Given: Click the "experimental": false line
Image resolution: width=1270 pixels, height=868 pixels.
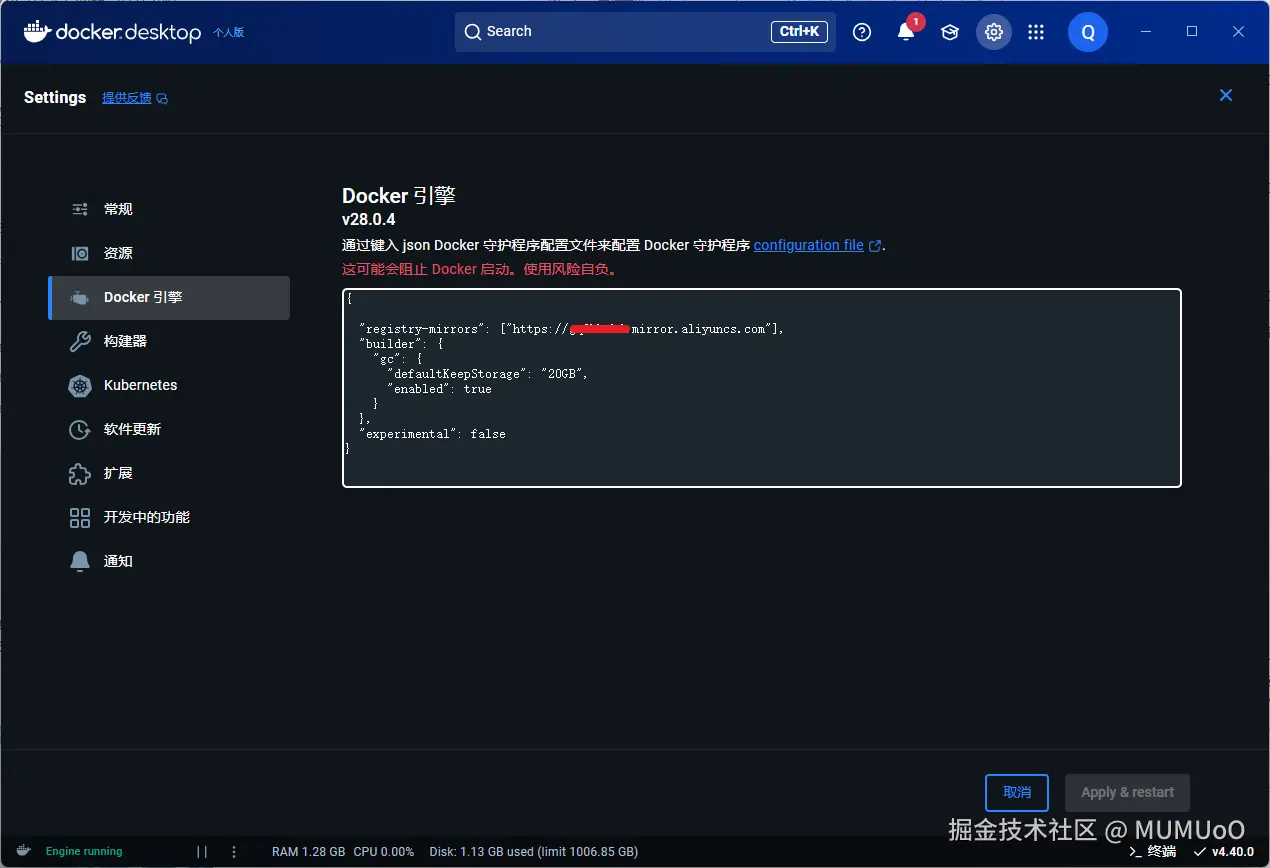Looking at the screenshot, I should click(x=432, y=434).
